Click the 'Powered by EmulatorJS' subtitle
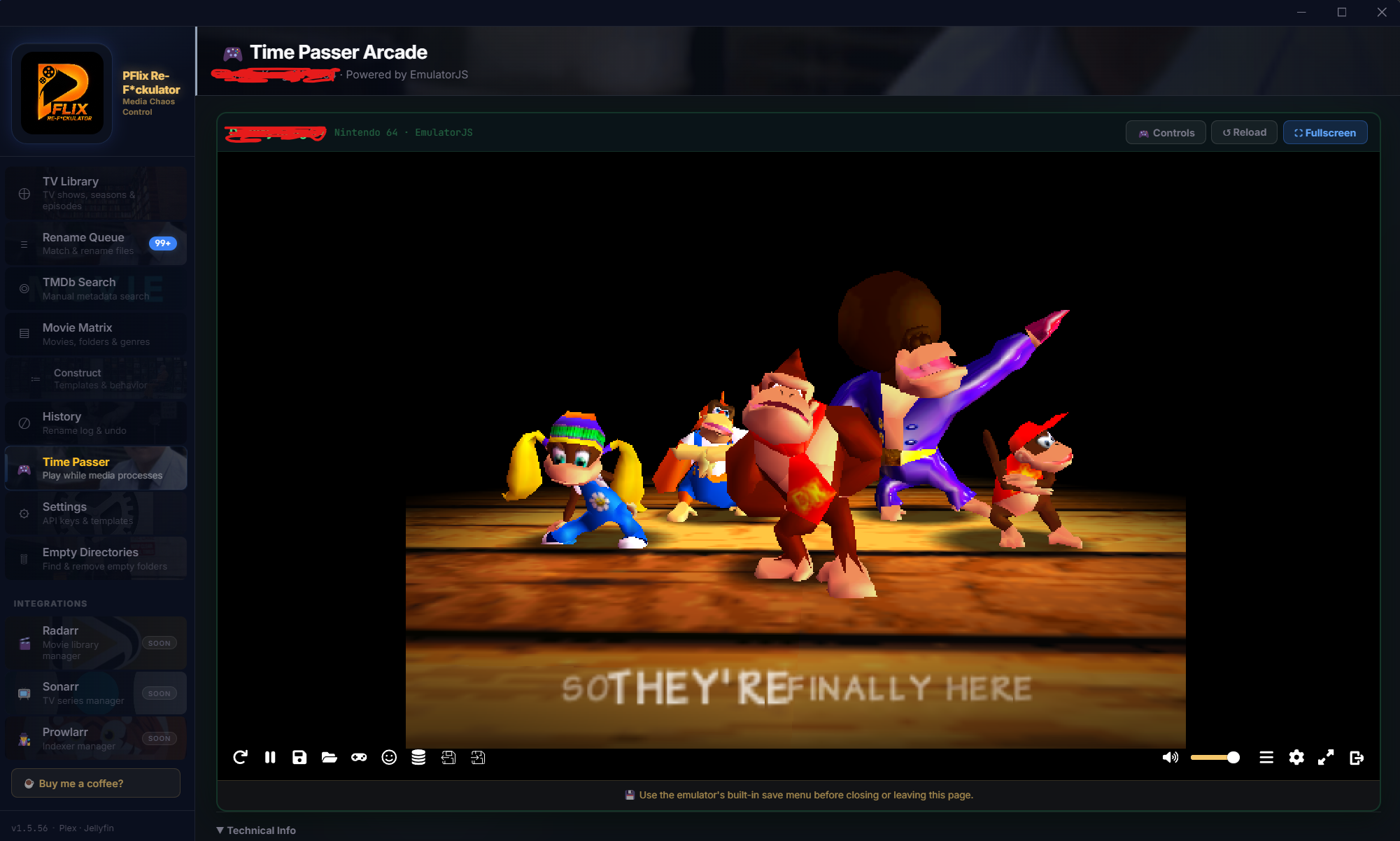Viewport: 1400px width, 841px height. tap(406, 74)
